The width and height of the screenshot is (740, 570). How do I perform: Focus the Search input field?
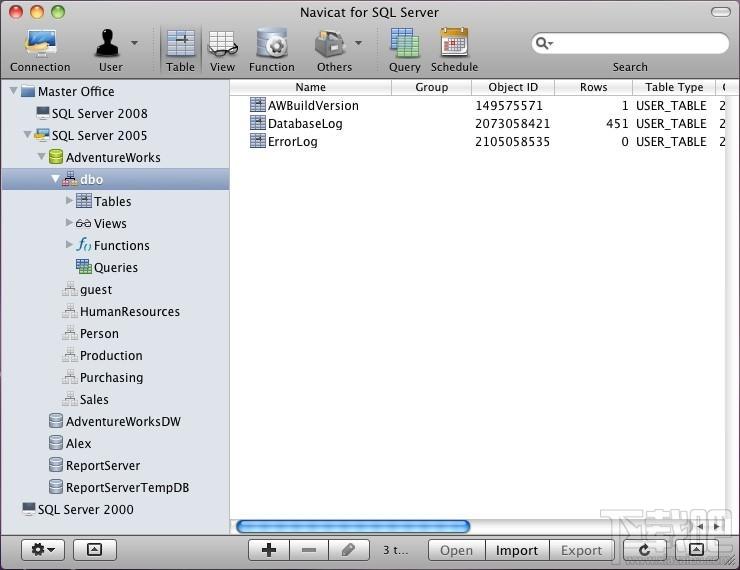click(x=630, y=43)
